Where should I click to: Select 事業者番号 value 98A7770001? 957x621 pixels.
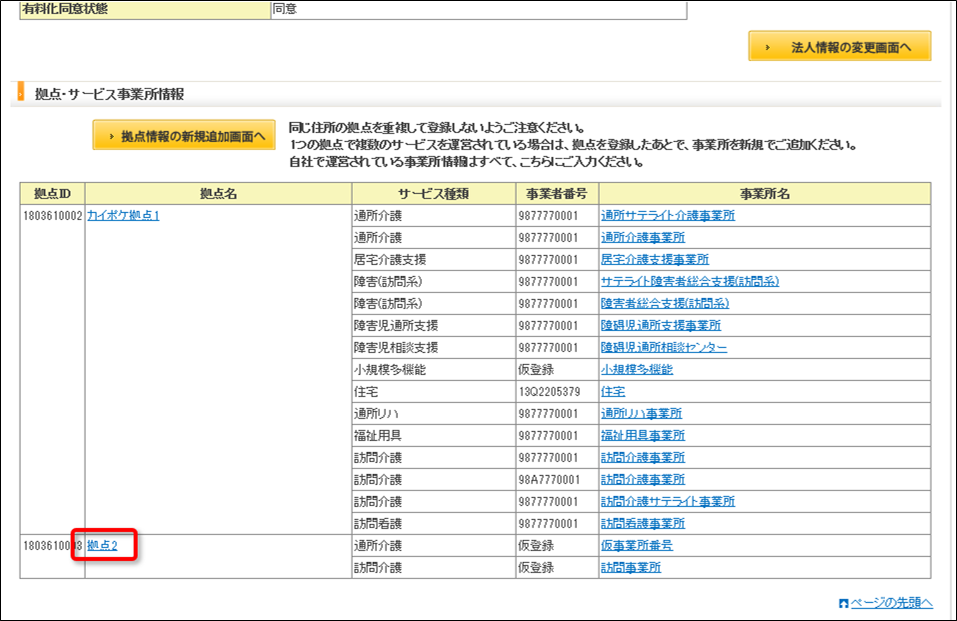pos(549,479)
